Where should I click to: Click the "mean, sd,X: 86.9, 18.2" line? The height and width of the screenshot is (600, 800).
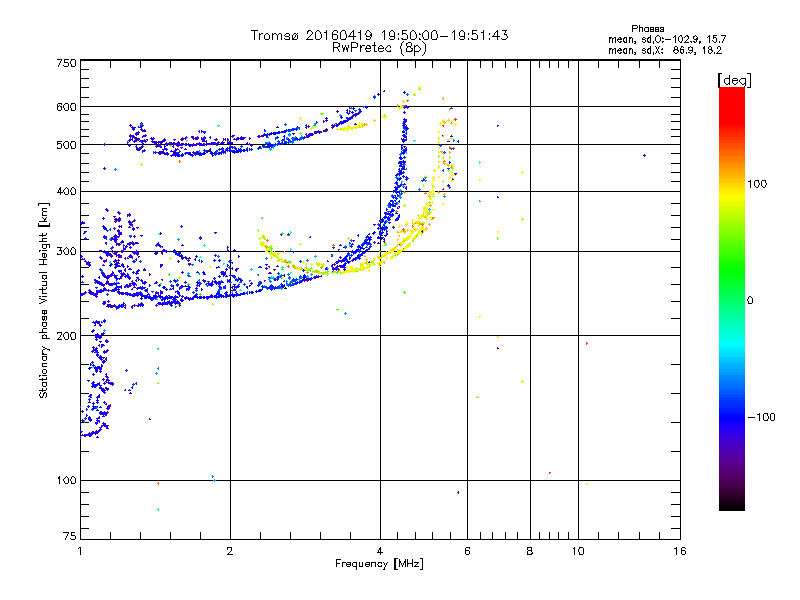click(665, 51)
